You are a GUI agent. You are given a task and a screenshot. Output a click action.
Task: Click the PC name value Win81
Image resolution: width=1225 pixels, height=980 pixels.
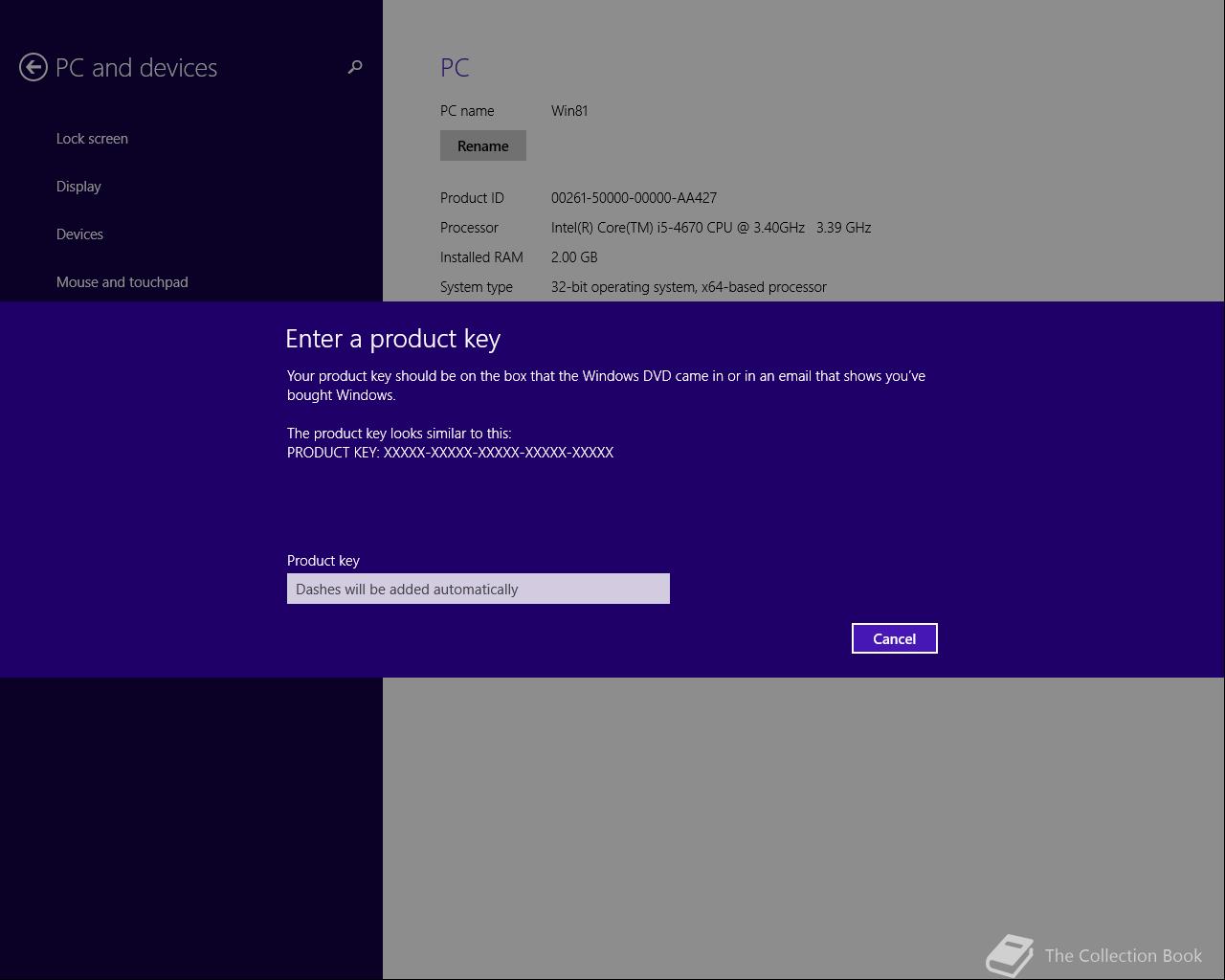pyautogui.click(x=569, y=111)
